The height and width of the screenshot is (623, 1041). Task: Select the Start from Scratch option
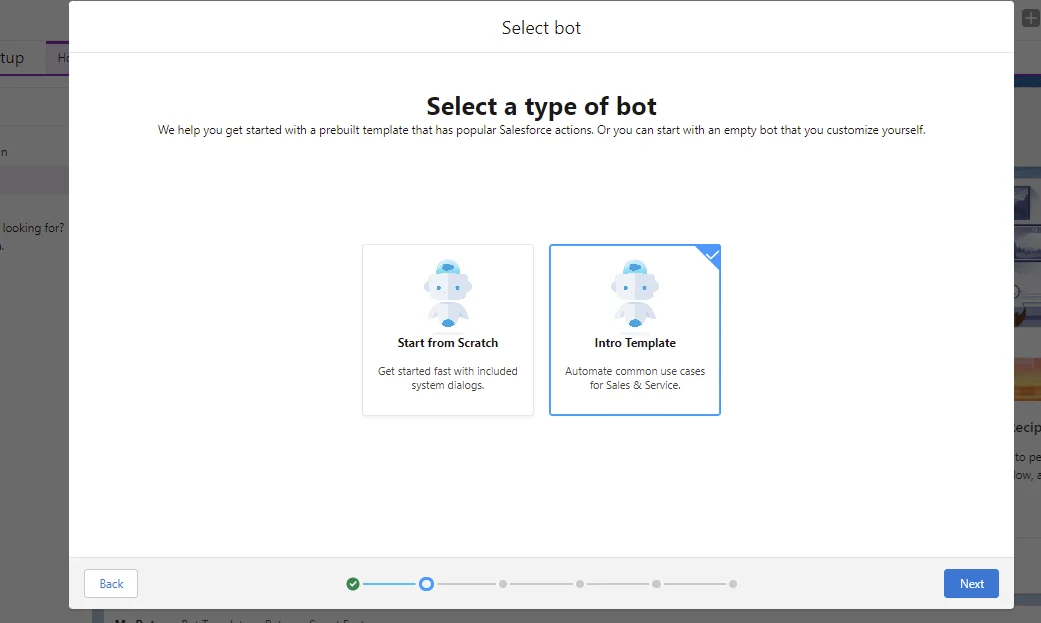pyautogui.click(x=447, y=330)
